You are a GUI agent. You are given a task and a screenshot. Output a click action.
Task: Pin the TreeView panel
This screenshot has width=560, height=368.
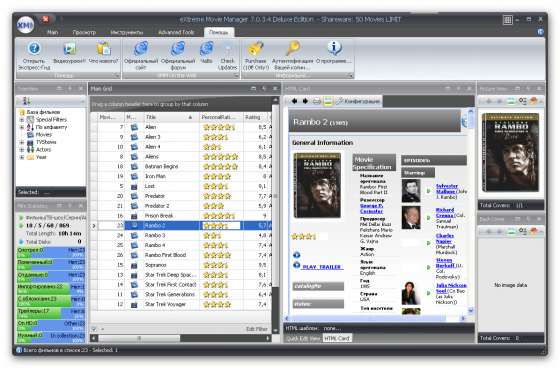tap(70, 88)
